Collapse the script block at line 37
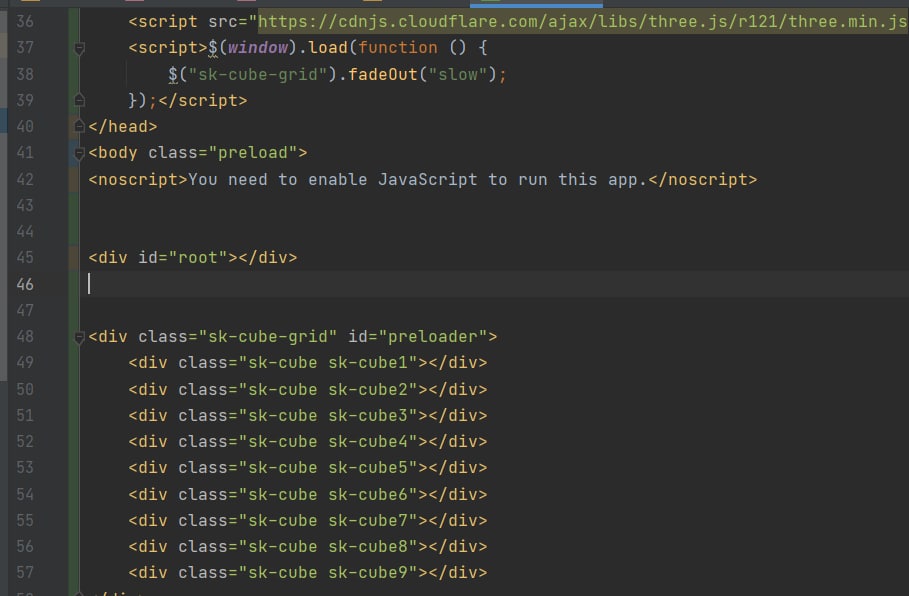 coord(79,48)
